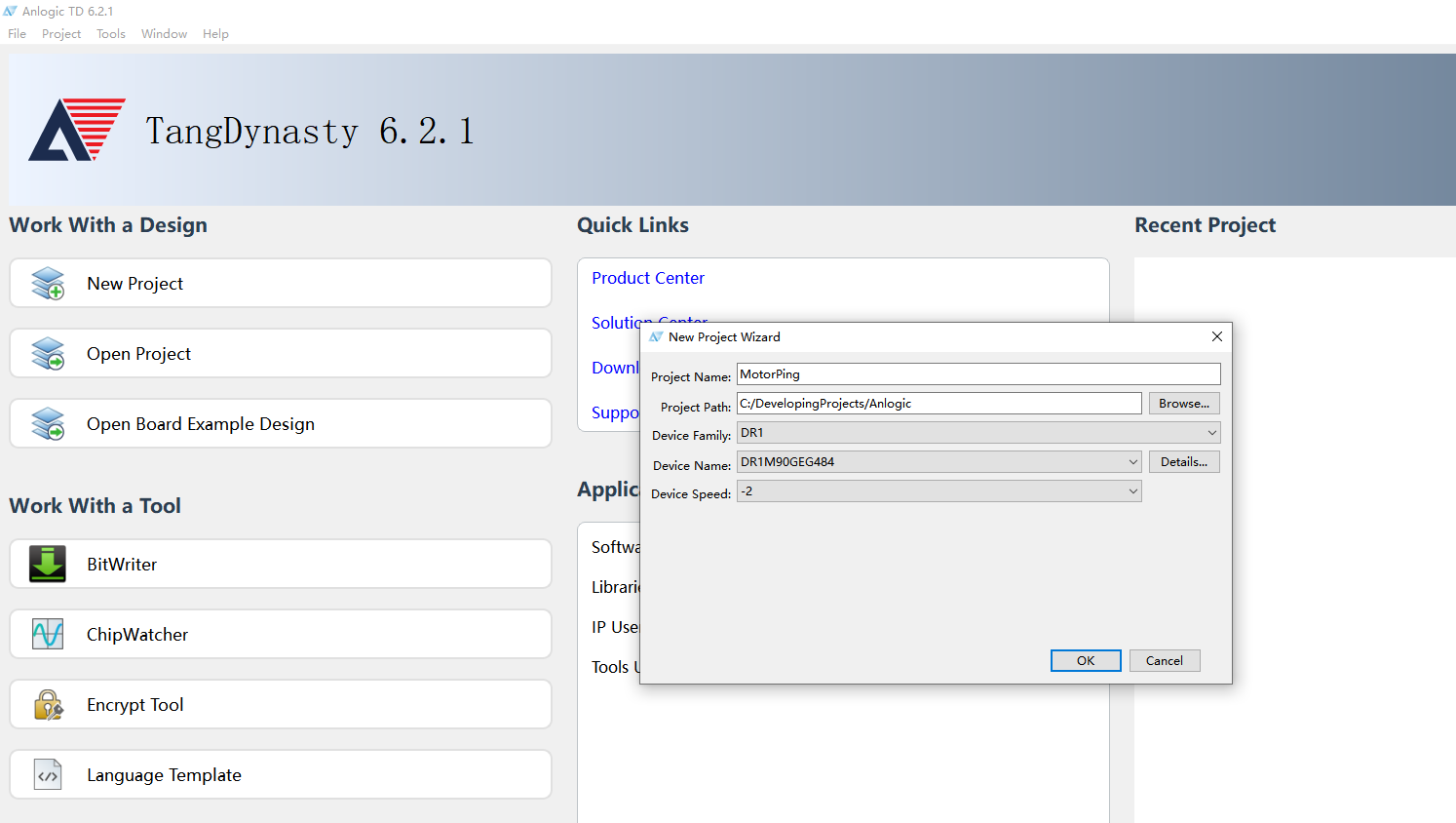The width and height of the screenshot is (1456, 823).
Task: Open the Product Center link
Action: point(648,278)
